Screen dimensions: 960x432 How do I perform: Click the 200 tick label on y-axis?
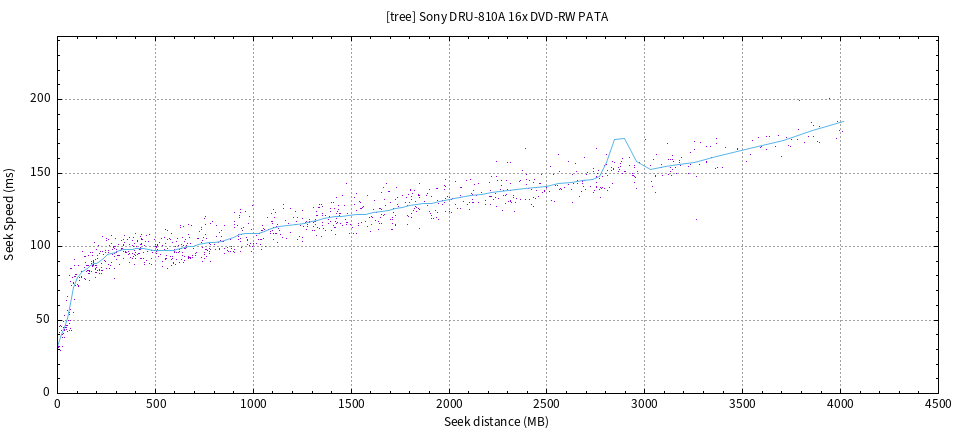pyautogui.click(x=39, y=99)
